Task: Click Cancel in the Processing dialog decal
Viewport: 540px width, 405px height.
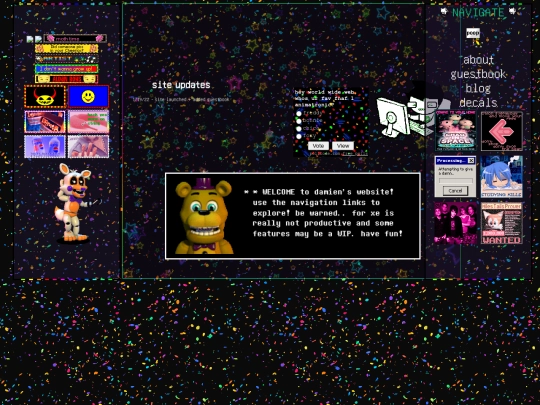Action: click(x=455, y=191)
